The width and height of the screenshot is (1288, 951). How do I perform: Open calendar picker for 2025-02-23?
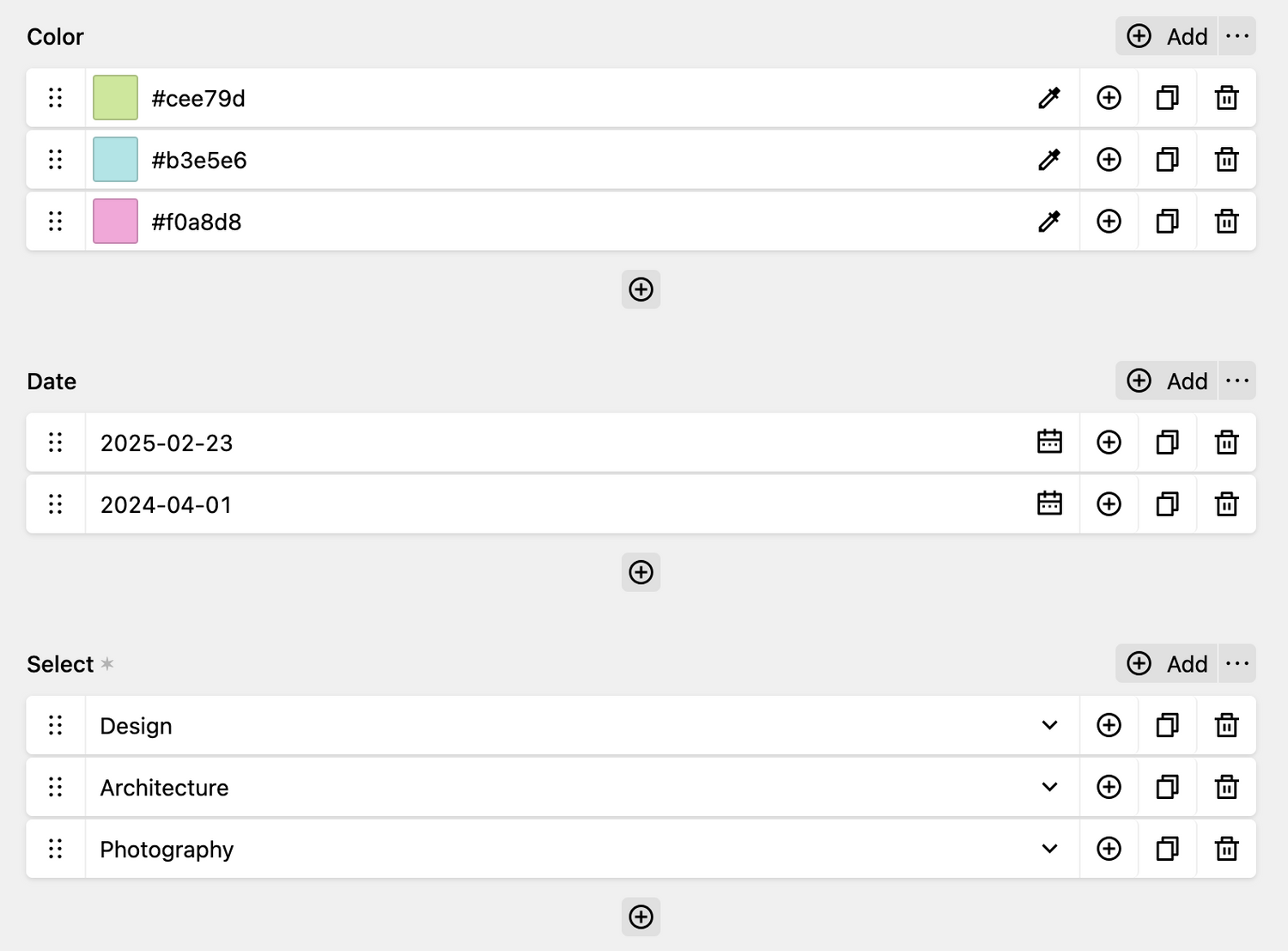(1049, 442)
